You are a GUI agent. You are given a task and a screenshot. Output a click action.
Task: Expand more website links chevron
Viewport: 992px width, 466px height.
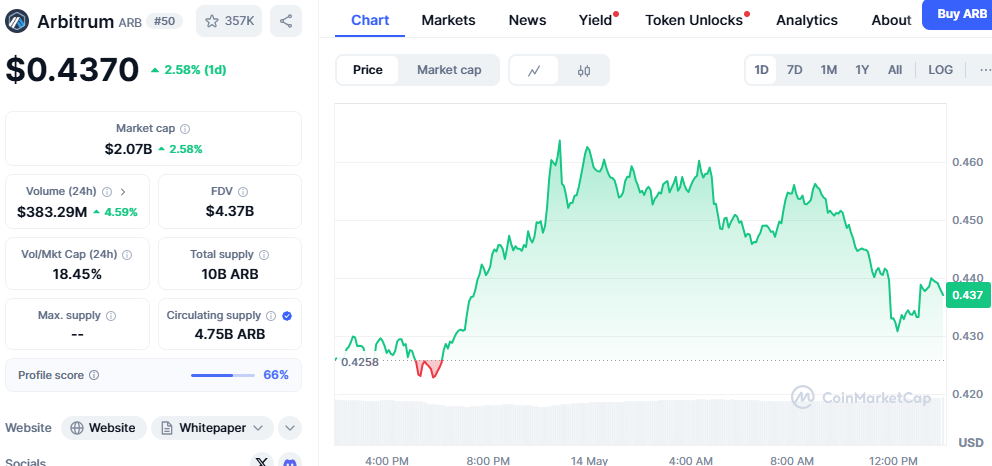[x=290, y=428]
